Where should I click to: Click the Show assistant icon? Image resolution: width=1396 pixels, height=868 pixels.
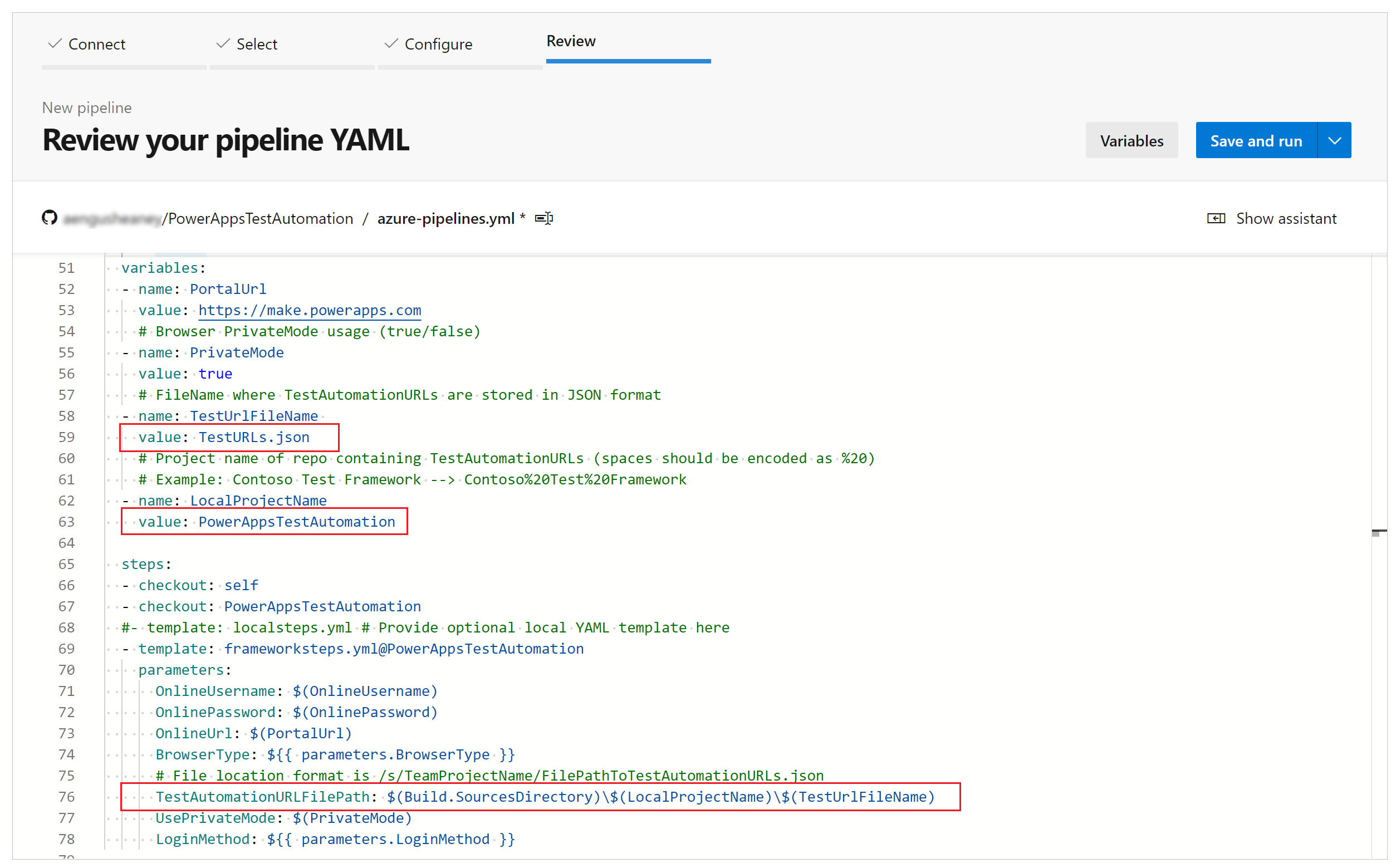click(x=1217, y=218)
